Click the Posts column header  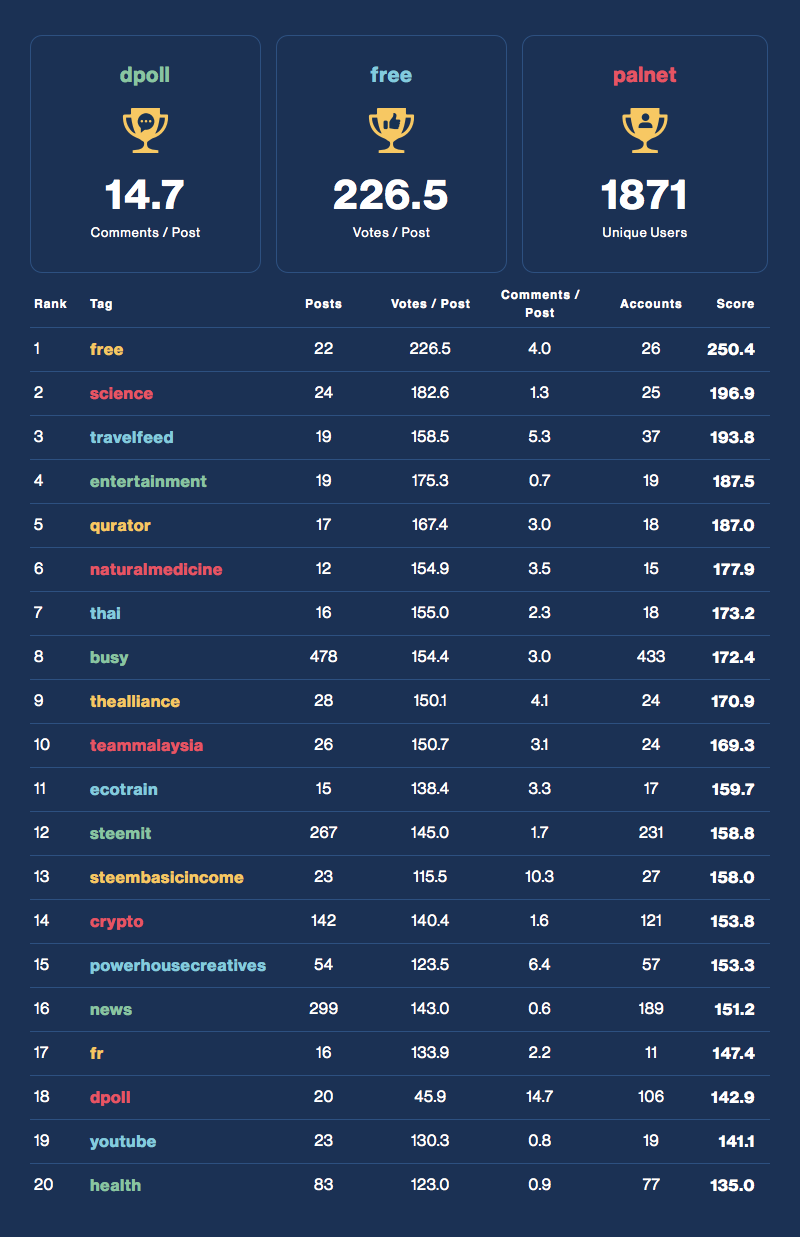point(323,303)
